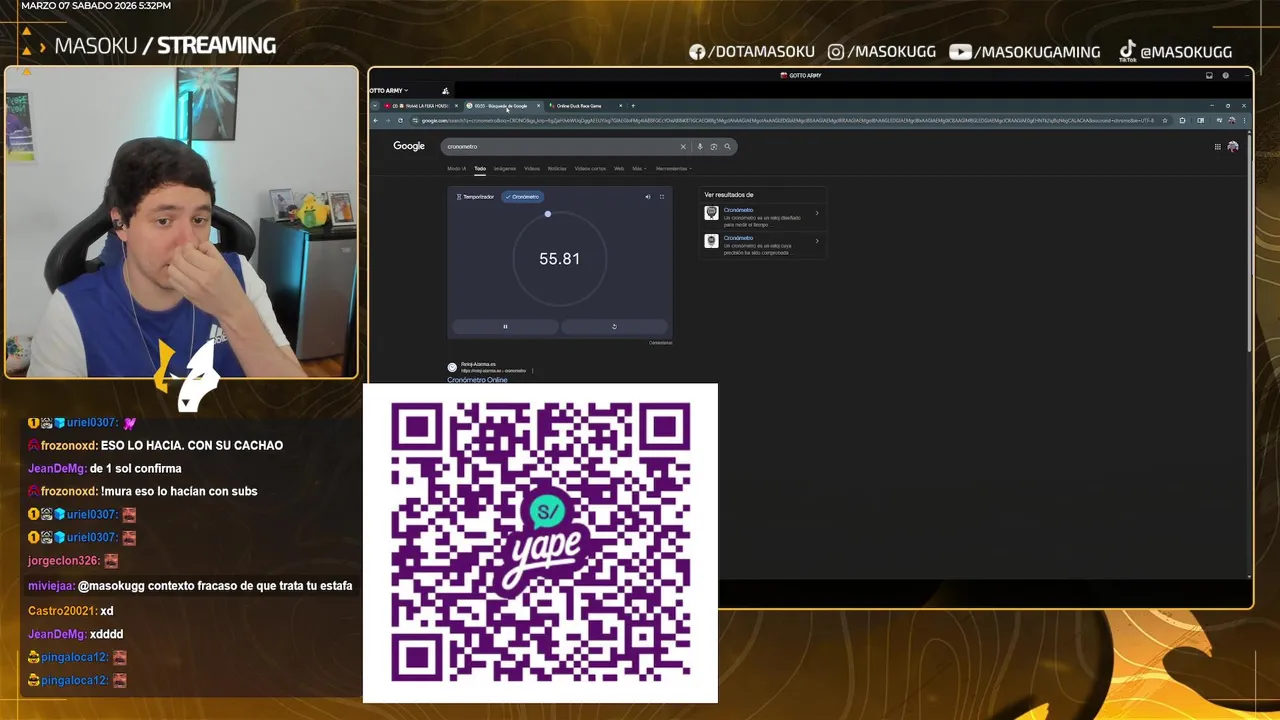Click the stopwatch progress ring dot
Image resolution: width=1280 pixels, height=720 pixels.
tap(547, 214)
